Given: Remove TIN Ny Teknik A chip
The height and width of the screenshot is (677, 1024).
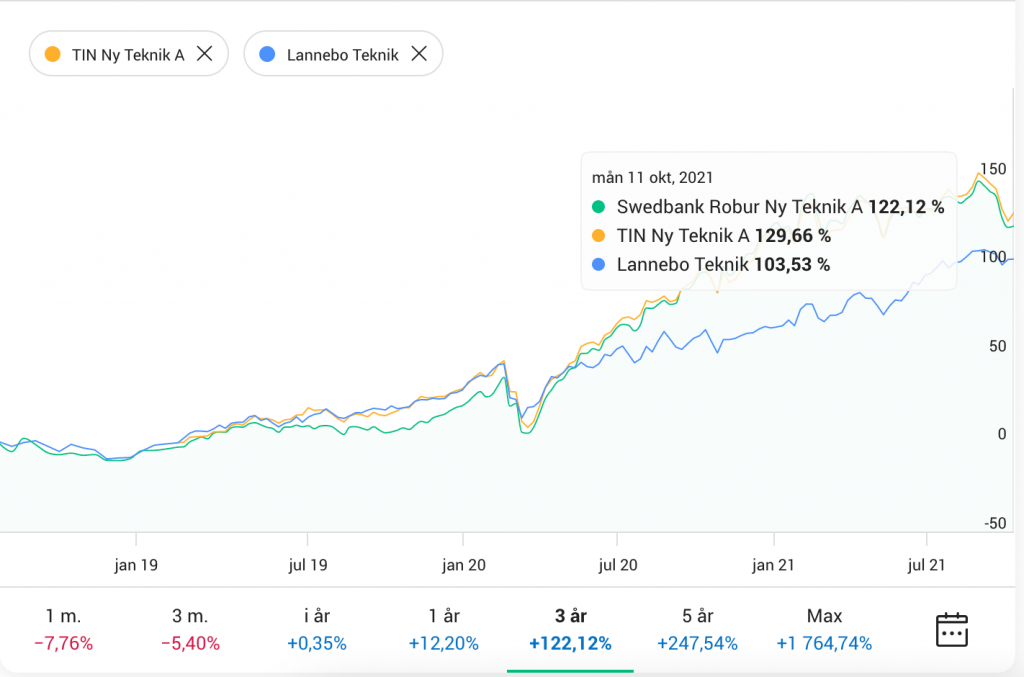Looking at the screenshot, I should [x=204, y=54].
